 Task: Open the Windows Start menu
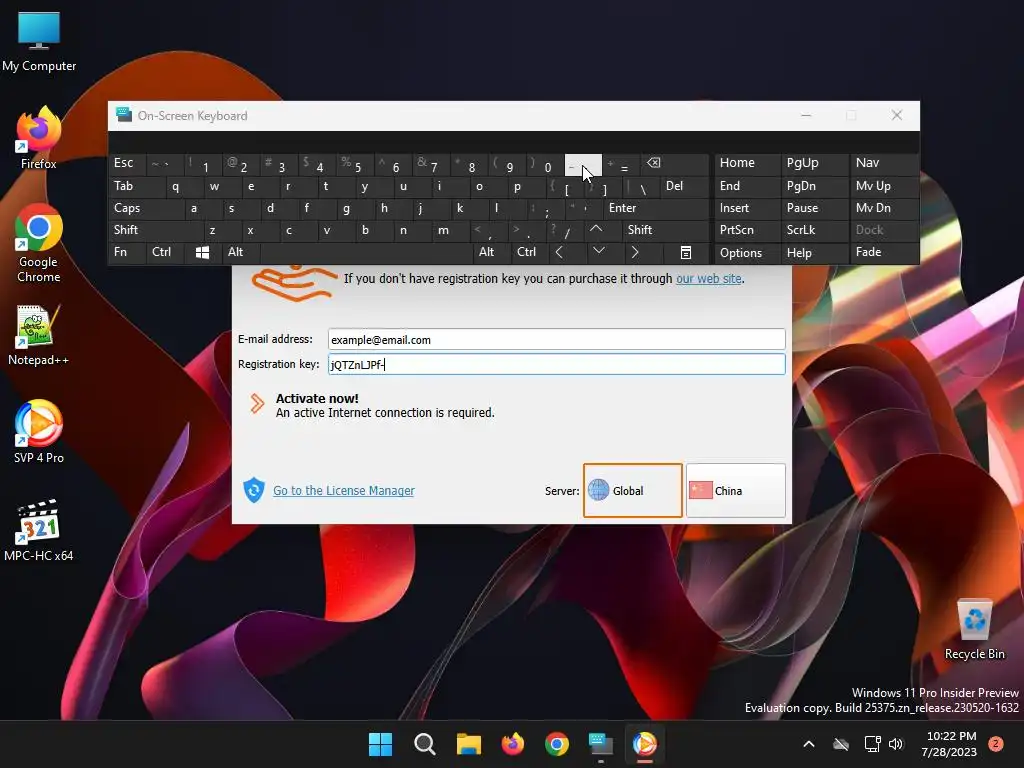381,744
